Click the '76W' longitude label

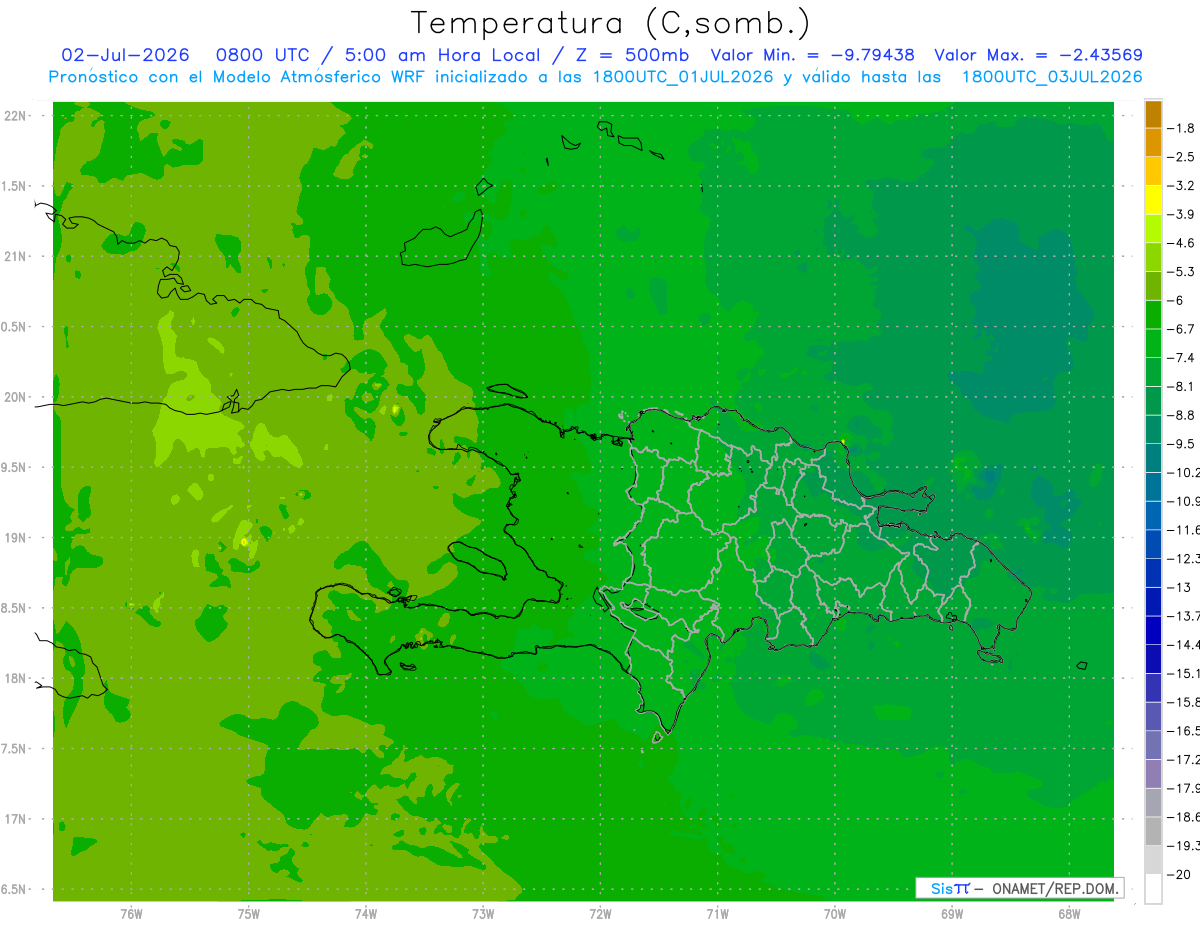[131, 913]
